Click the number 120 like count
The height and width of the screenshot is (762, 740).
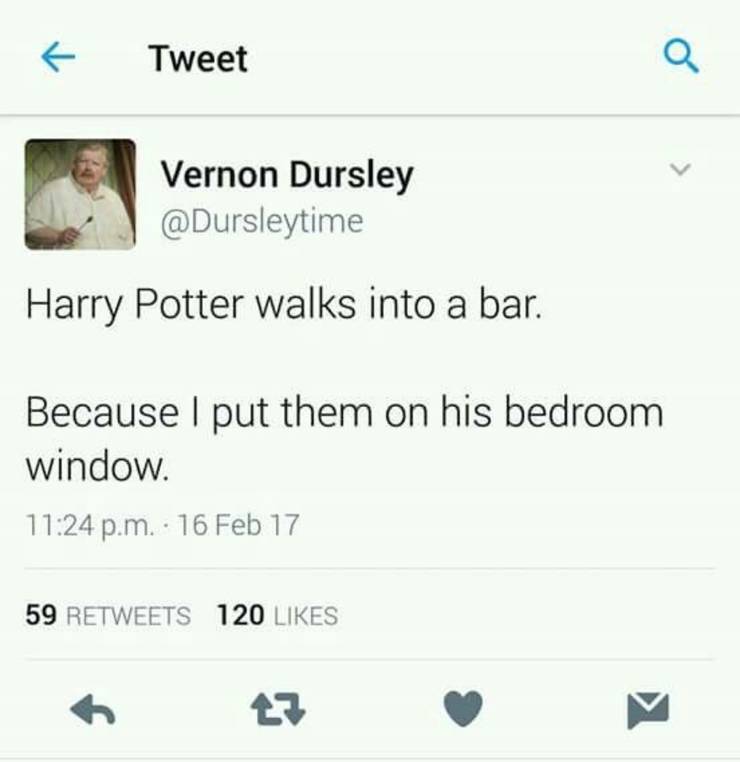(241, 615)
